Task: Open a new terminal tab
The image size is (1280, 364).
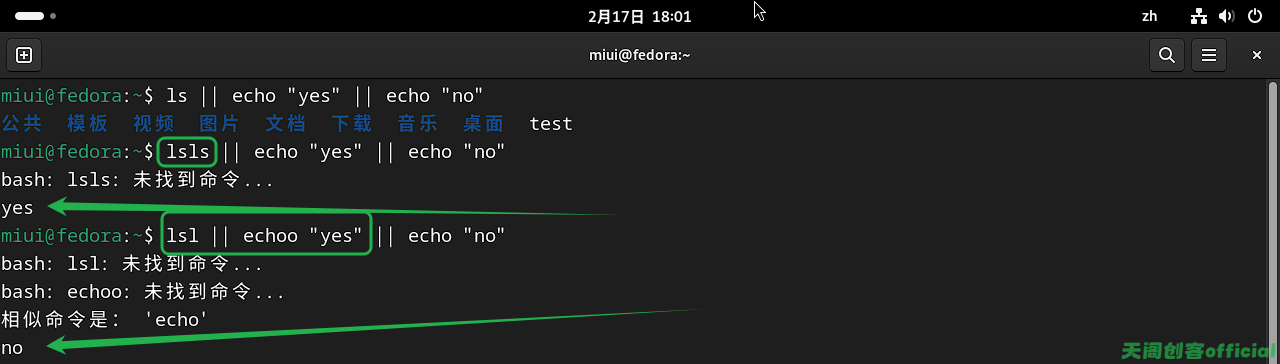Action: [x=24, y=55]
